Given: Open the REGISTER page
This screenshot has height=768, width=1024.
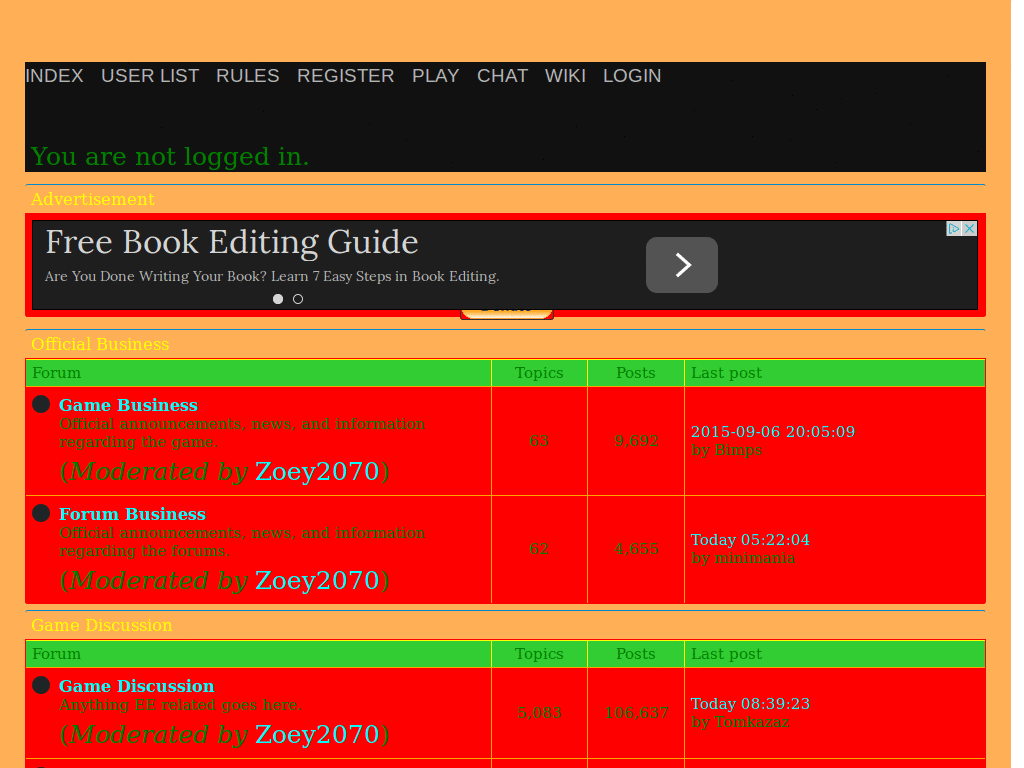Looking at the screenshot, I should click(345, 76).
